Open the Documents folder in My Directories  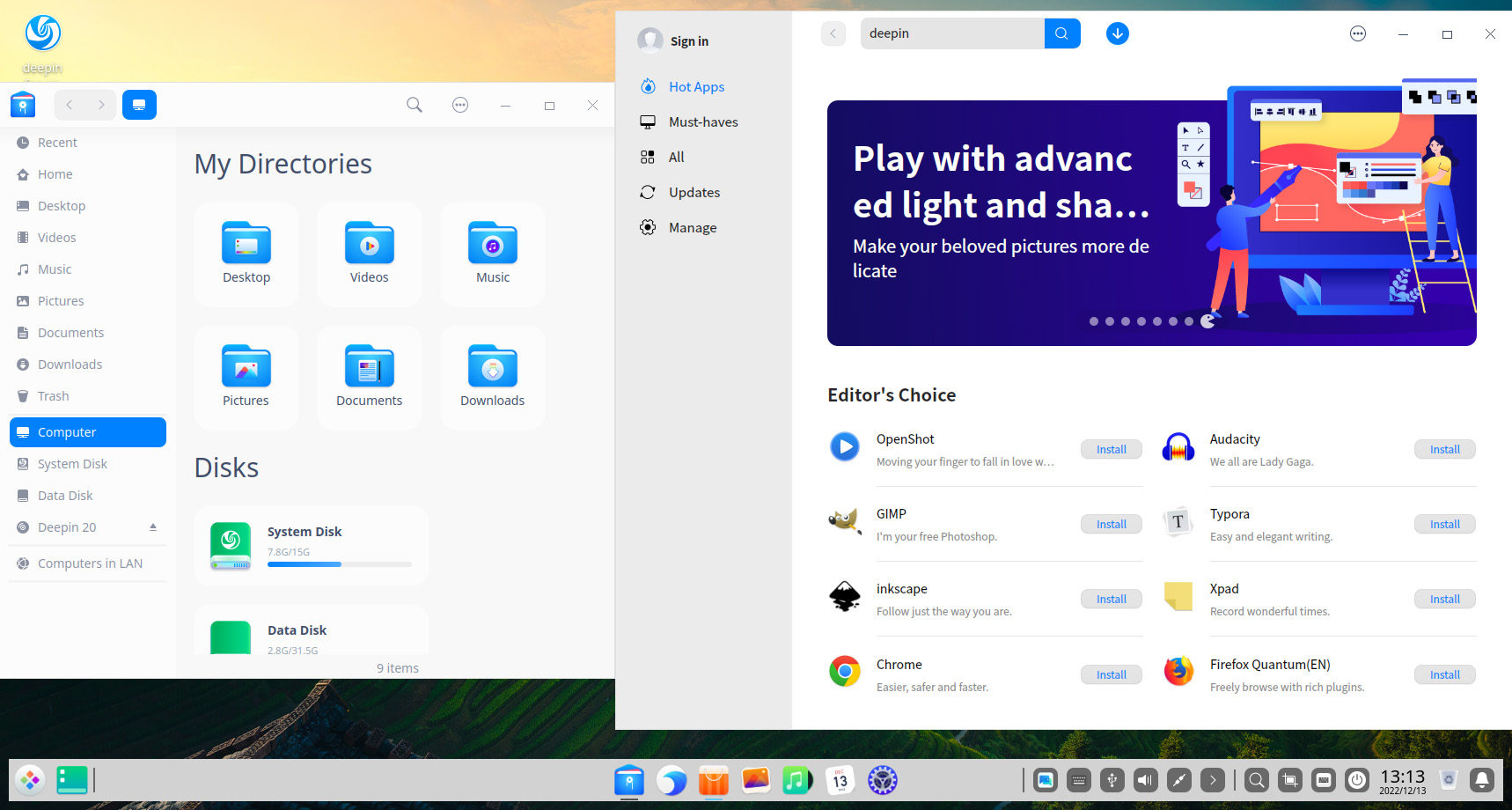click(370, 377)
